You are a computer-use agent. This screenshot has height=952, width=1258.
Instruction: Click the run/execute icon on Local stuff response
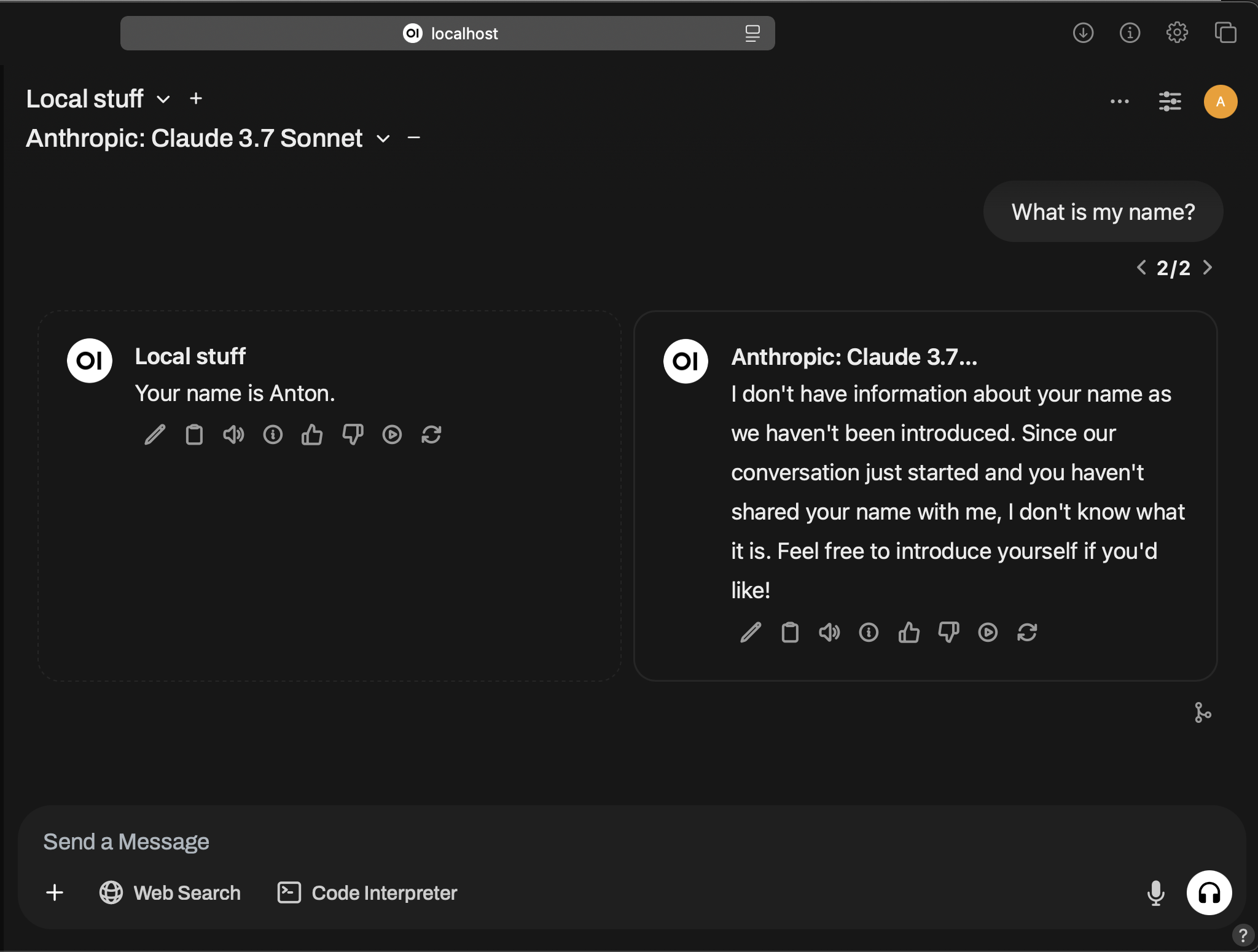coord(391,434)
